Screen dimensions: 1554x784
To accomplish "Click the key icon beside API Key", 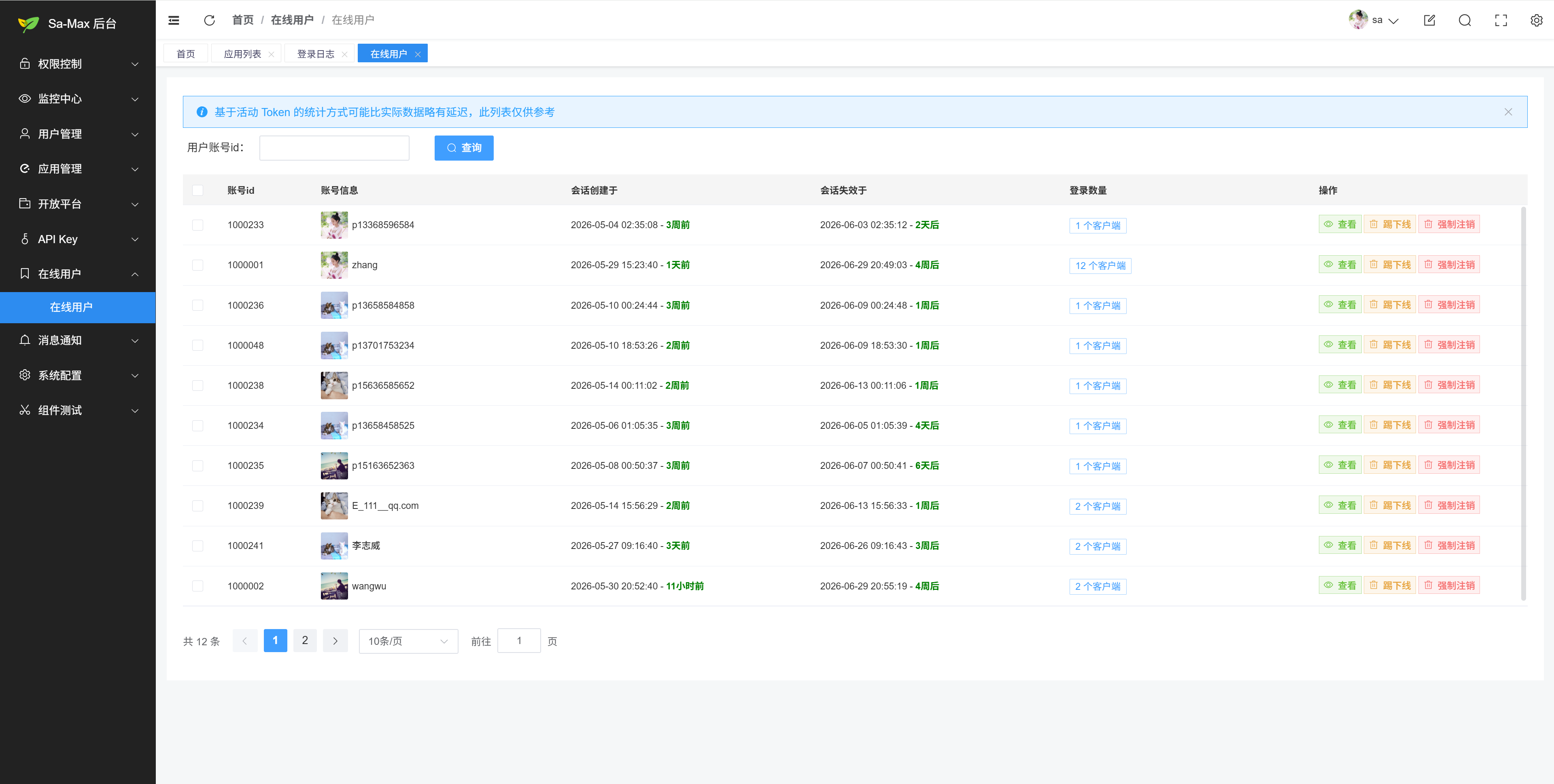I will click(x=25, y=239).
